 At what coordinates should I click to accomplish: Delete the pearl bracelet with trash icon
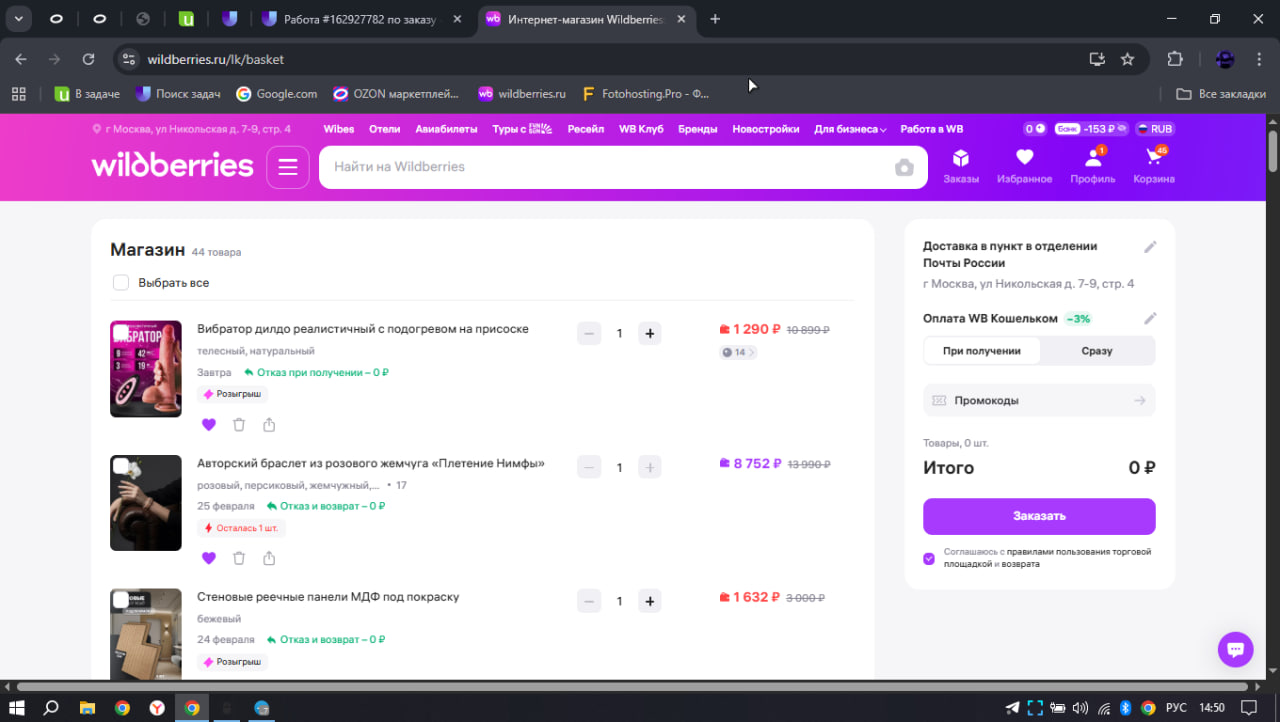(239, 558)
